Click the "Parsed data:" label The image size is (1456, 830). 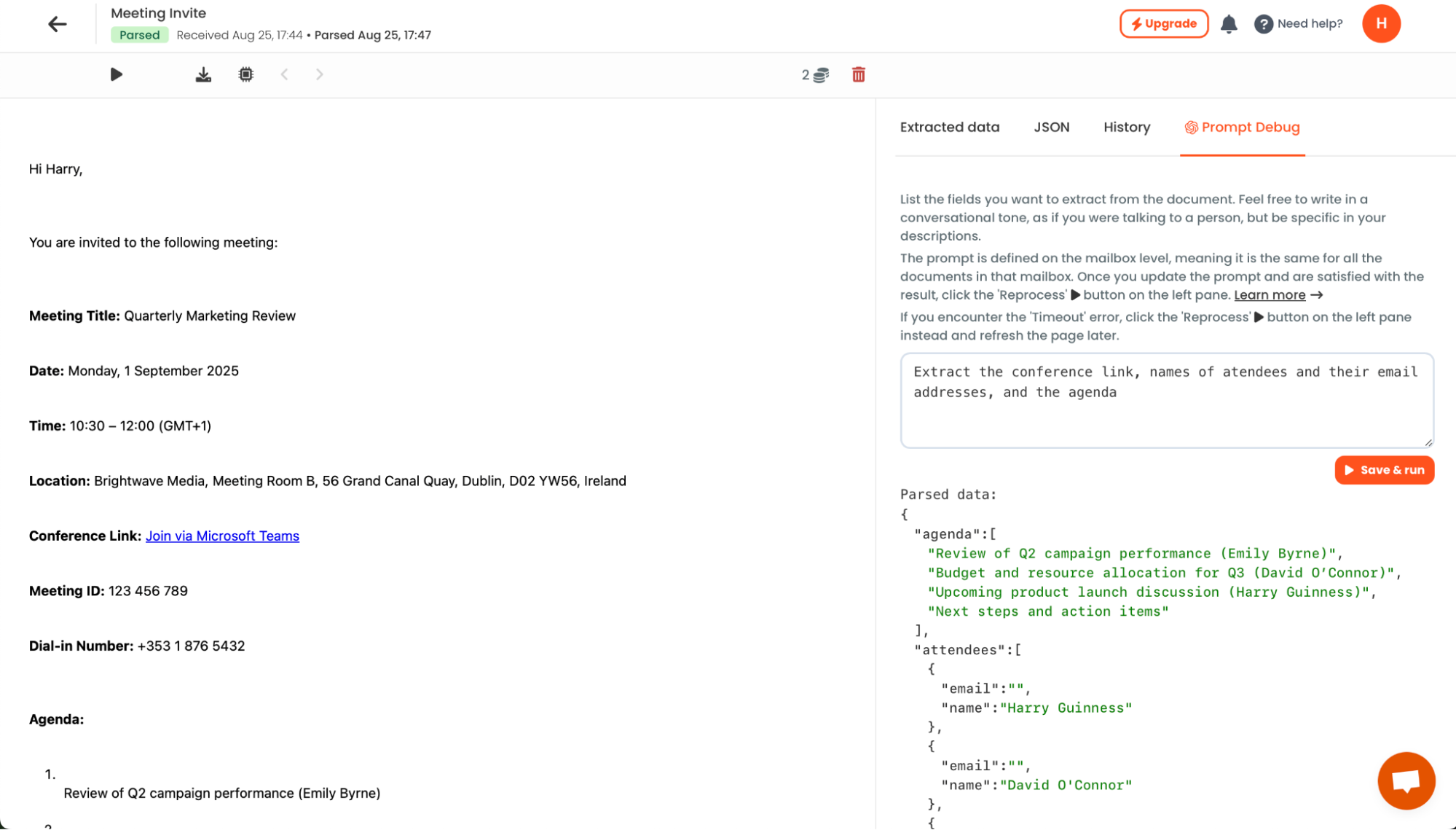pos(948,495)
